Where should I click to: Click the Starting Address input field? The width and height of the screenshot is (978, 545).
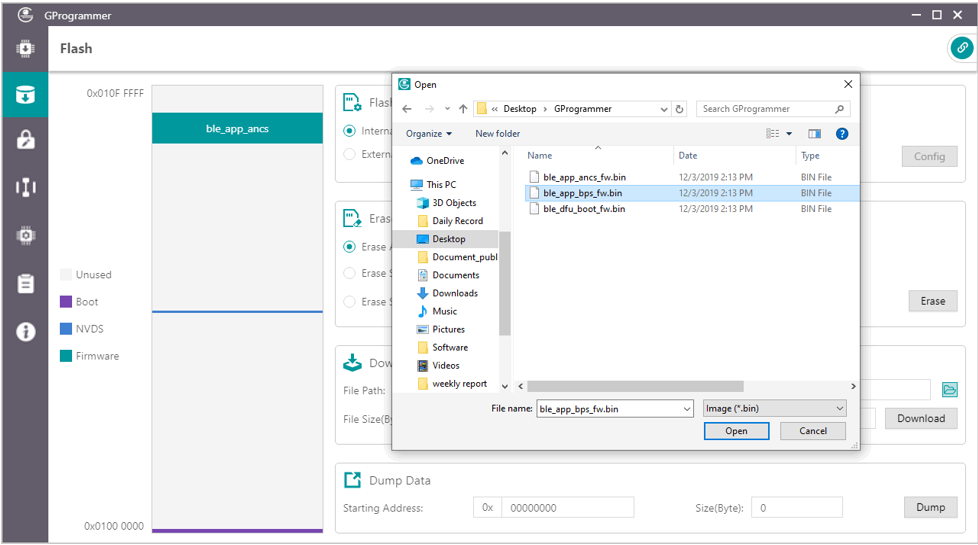click(x=568, y=508)
